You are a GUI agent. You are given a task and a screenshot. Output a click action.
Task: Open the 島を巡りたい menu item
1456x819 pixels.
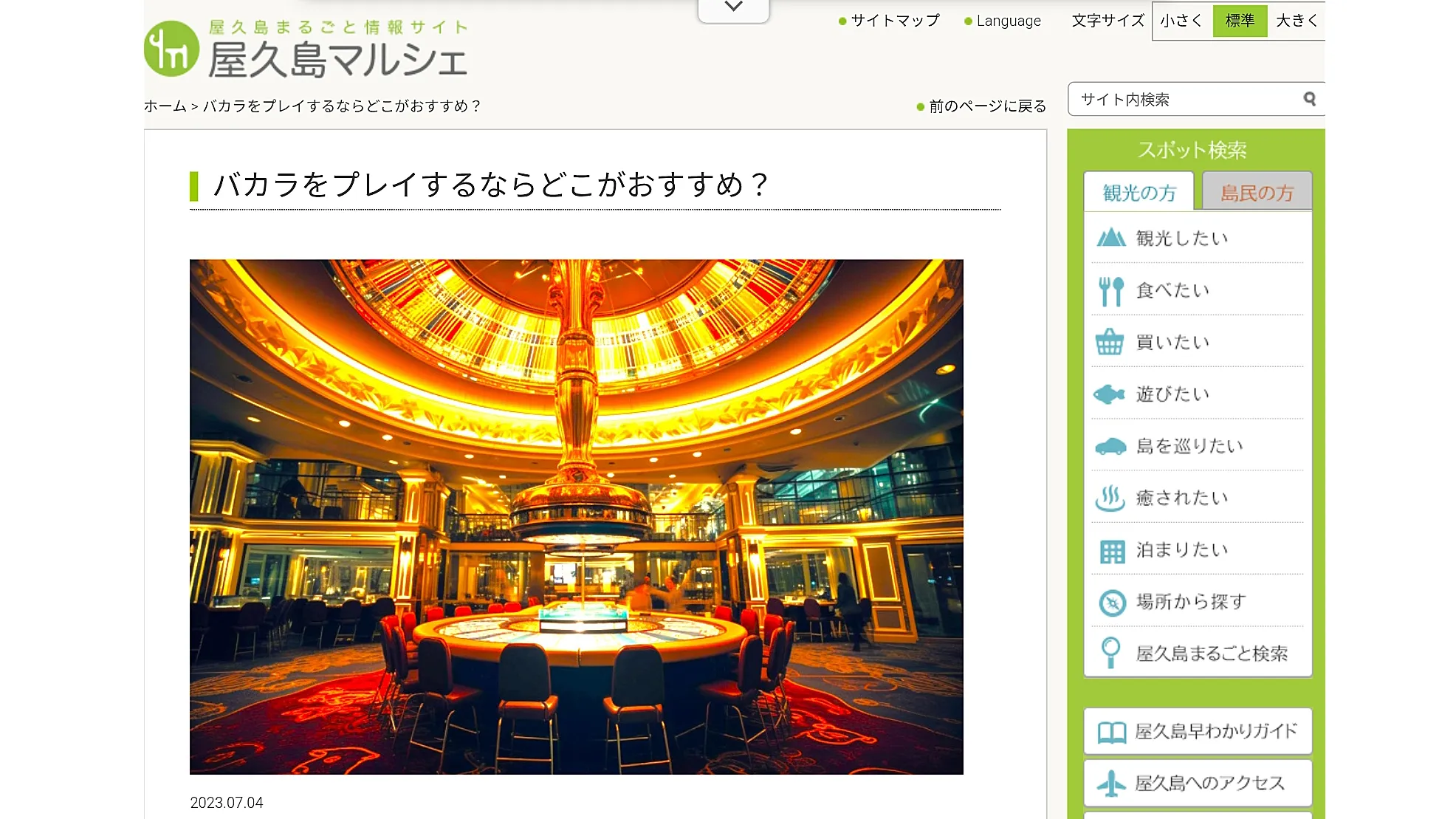(x=1198, y=446)
